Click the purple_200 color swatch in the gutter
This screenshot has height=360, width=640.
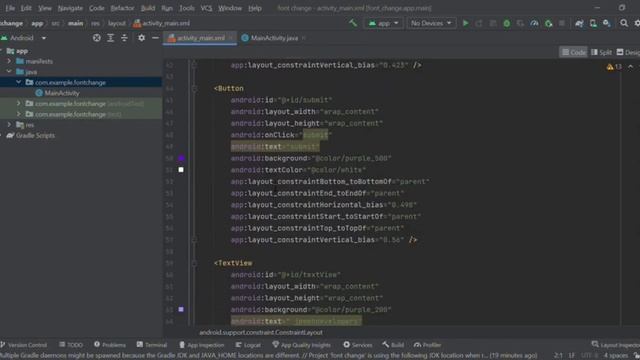point(181,309)
